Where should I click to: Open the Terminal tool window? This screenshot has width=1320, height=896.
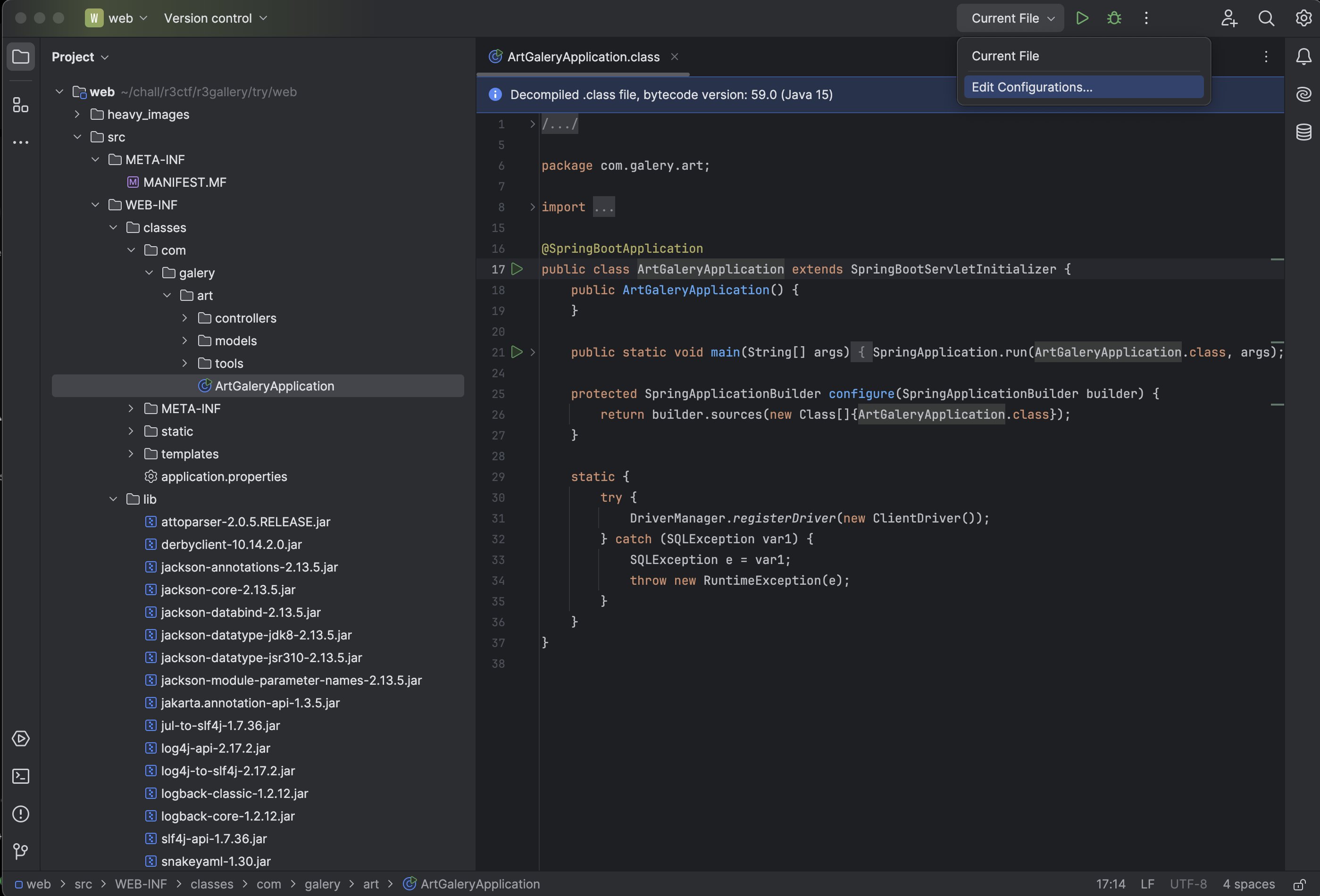click(x=20, y=776)
